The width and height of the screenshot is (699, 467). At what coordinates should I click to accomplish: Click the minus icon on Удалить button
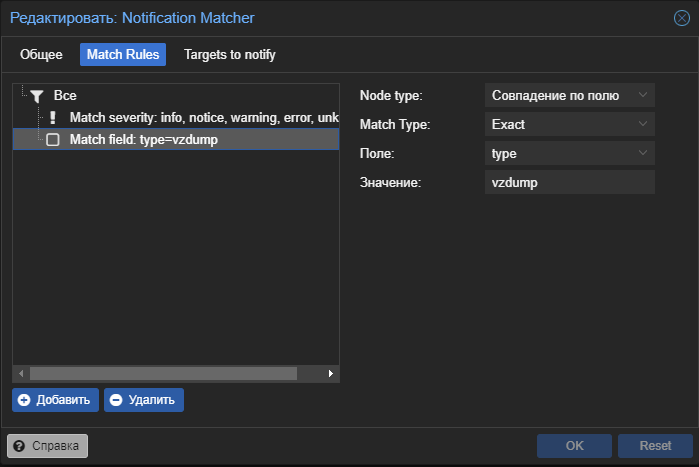point(116,400)
